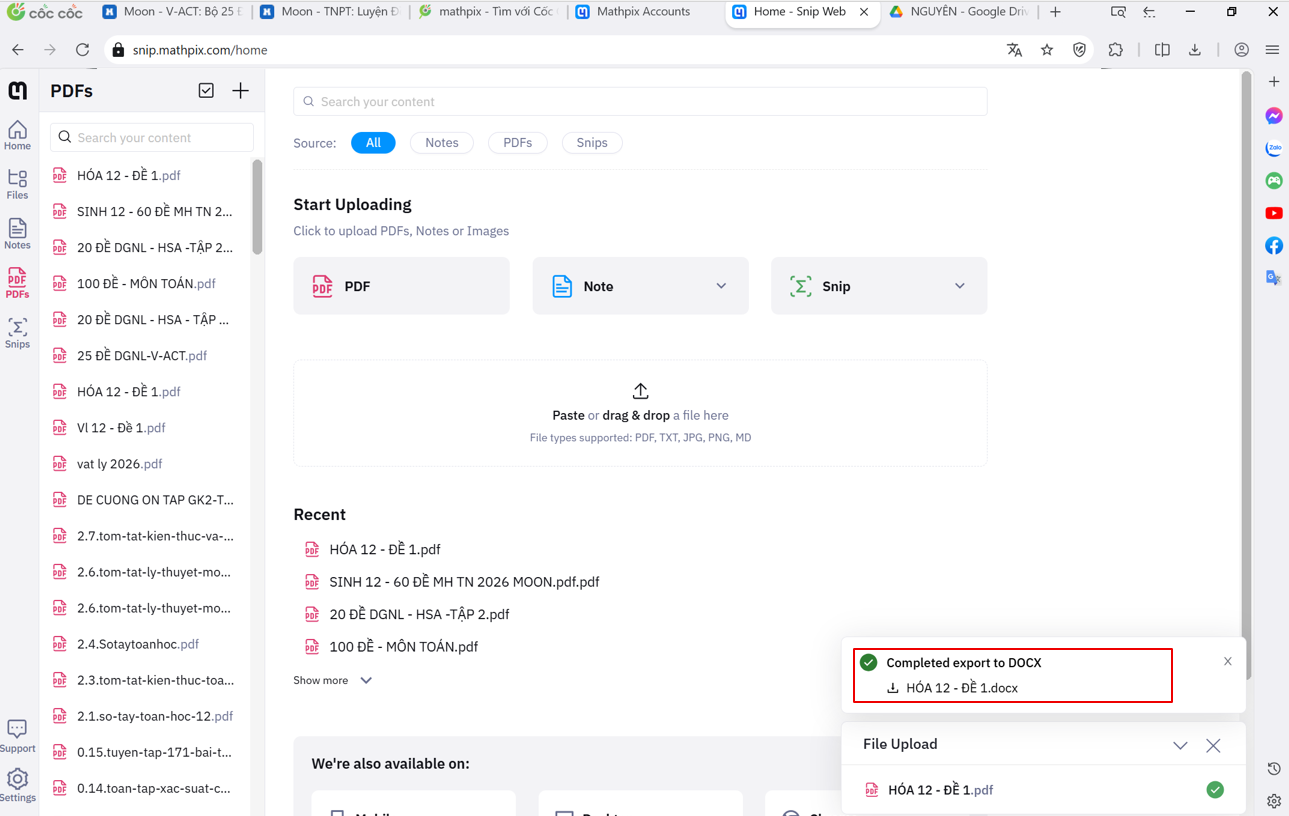1289x816 pixels.
Task: Switch to the Google Drive browser tab
Action: [958, 12]
